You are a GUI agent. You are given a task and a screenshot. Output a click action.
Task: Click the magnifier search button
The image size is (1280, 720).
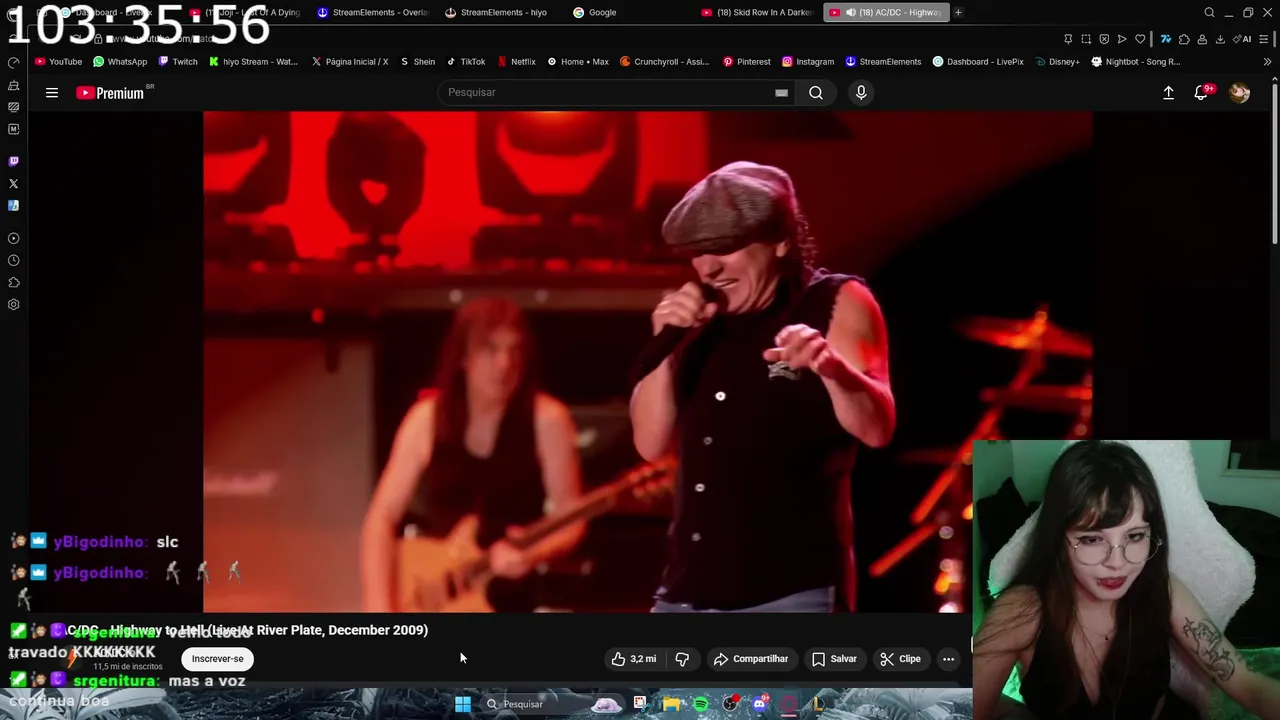tap(816, 92)
